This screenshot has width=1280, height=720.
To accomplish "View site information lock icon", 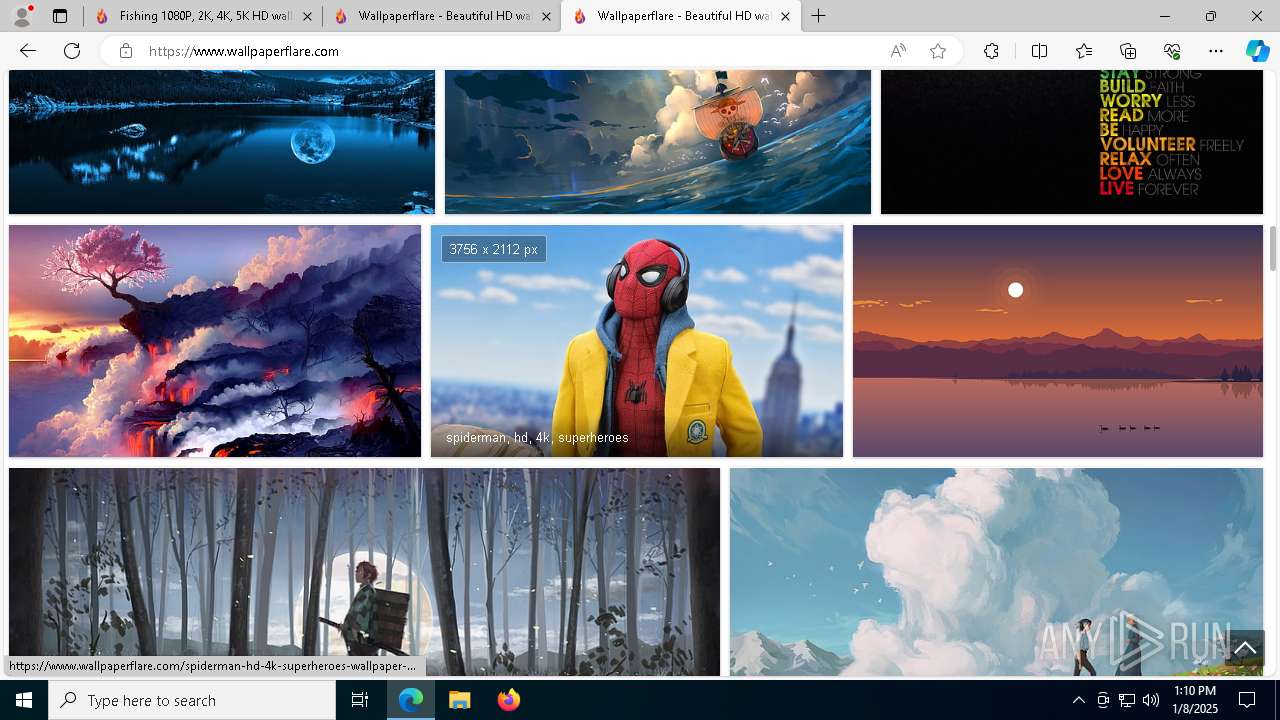I will (x=126, y=51).
